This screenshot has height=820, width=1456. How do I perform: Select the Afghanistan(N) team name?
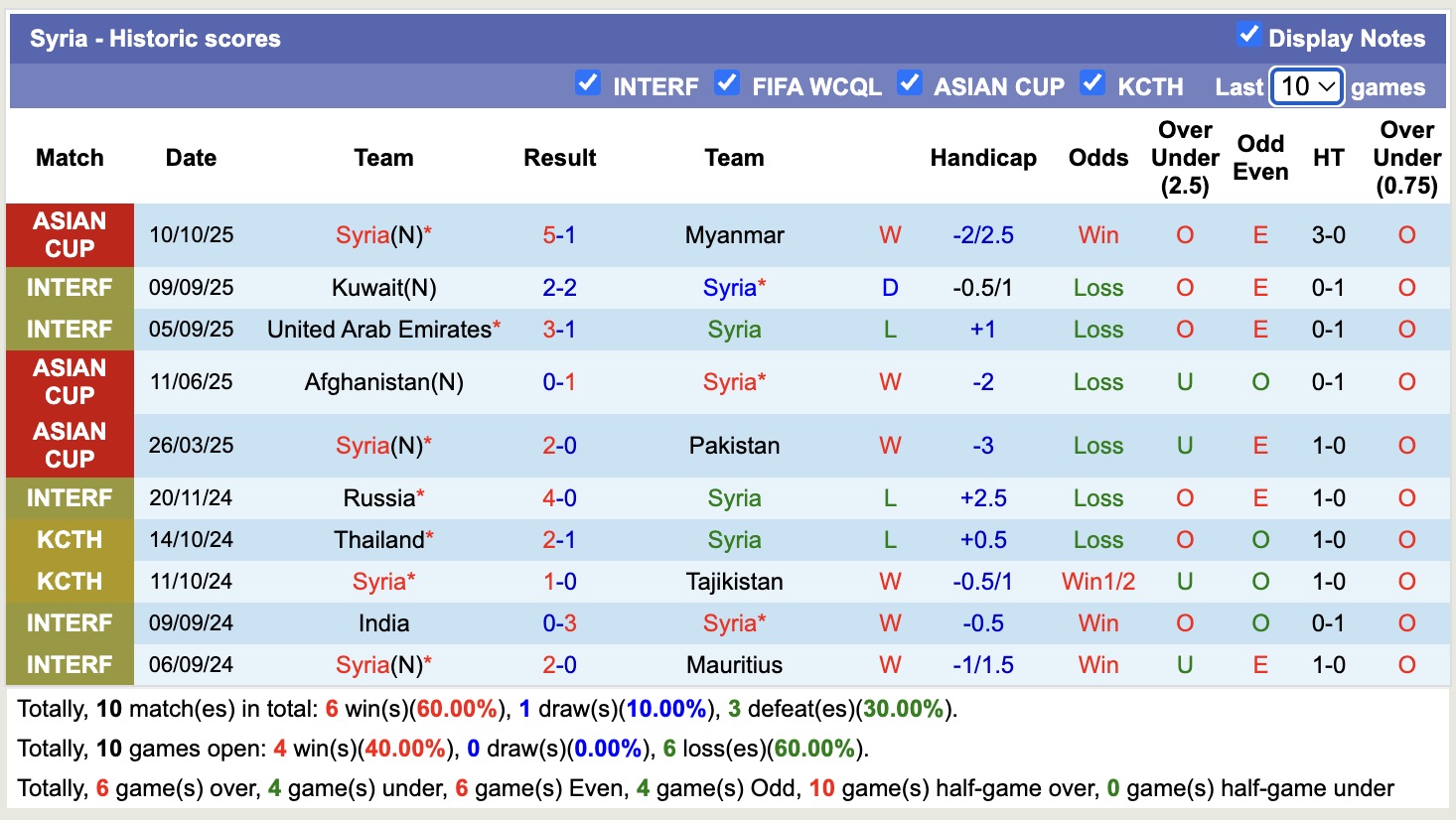point(383,381)
